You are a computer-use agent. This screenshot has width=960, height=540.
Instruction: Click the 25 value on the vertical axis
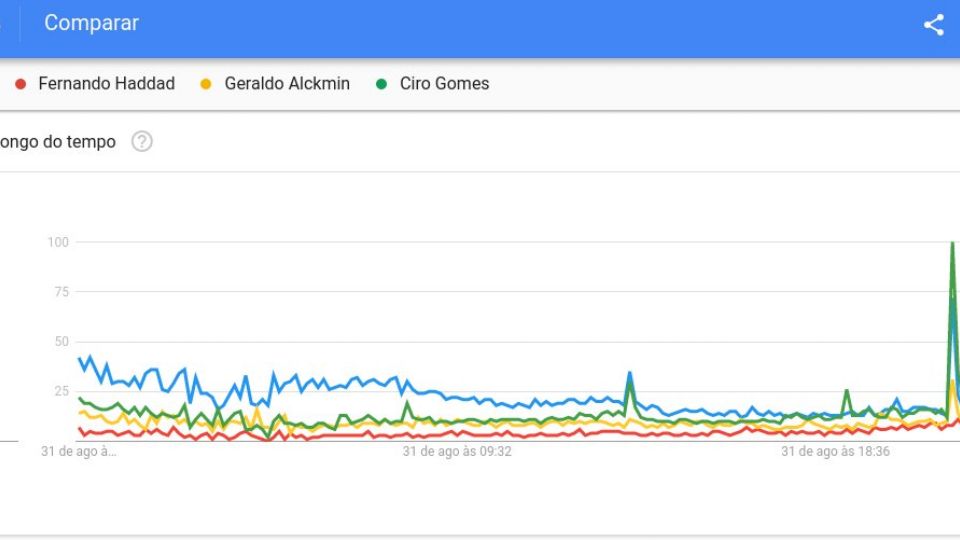(x=61, y=391)
